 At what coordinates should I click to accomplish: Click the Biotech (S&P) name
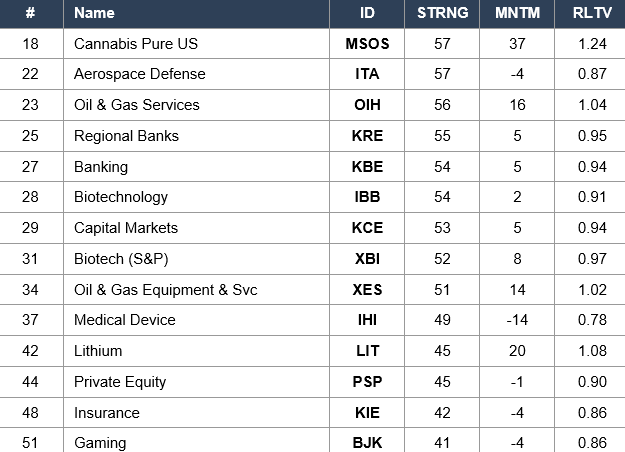[121, 259]
